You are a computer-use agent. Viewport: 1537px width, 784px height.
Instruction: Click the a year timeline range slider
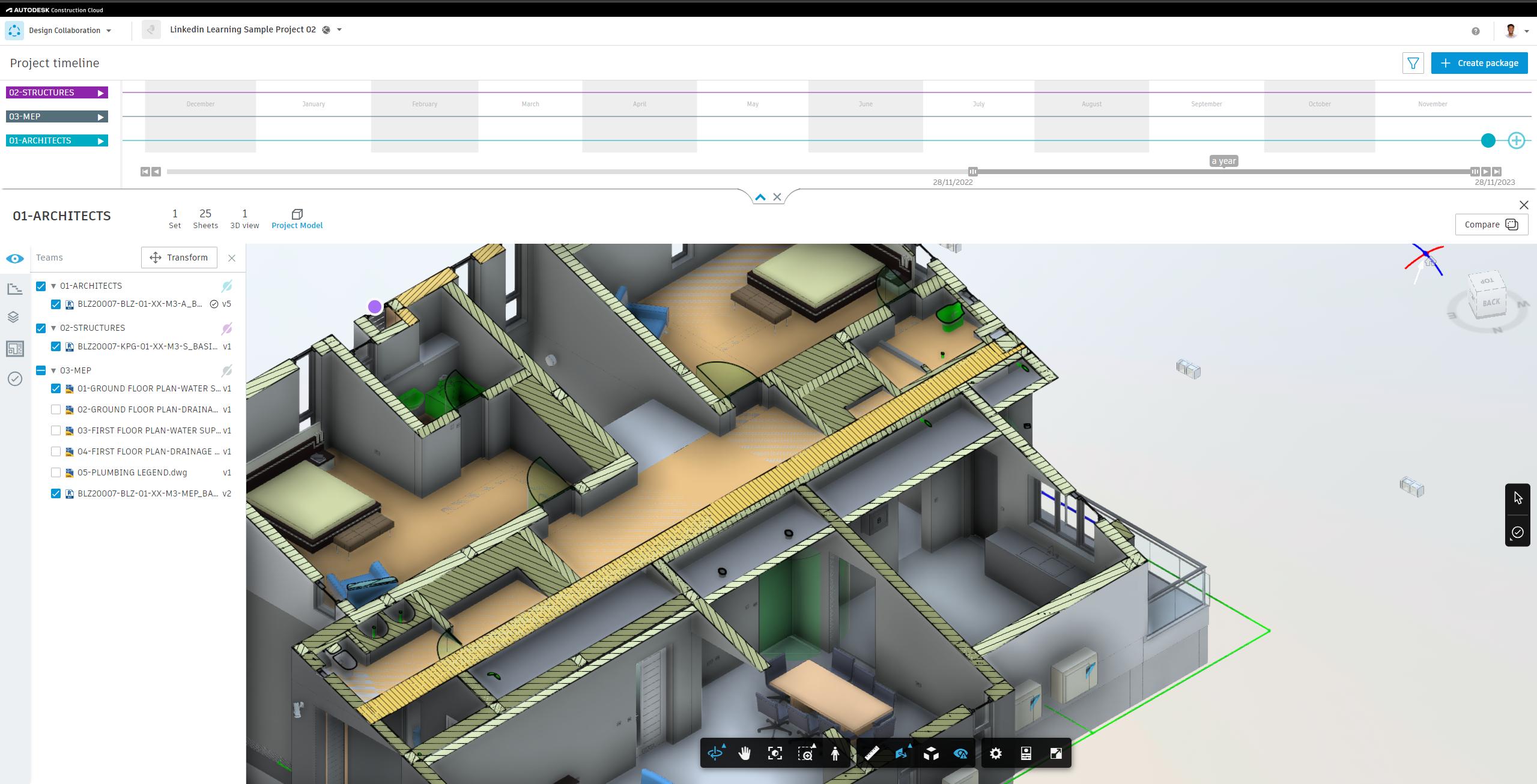click(x=1223, y=172)
